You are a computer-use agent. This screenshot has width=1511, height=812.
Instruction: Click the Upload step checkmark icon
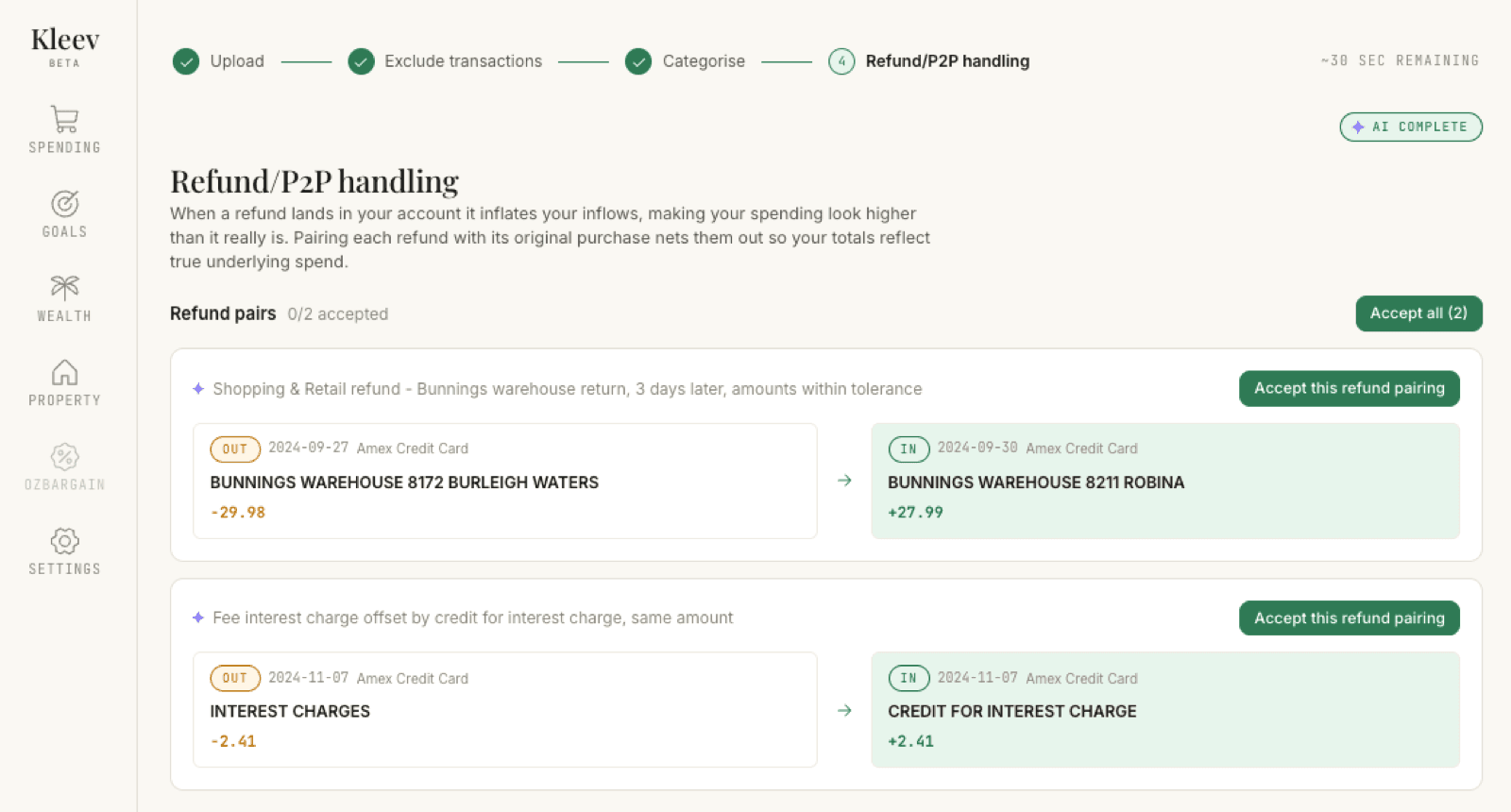click(x=186, y=61)
